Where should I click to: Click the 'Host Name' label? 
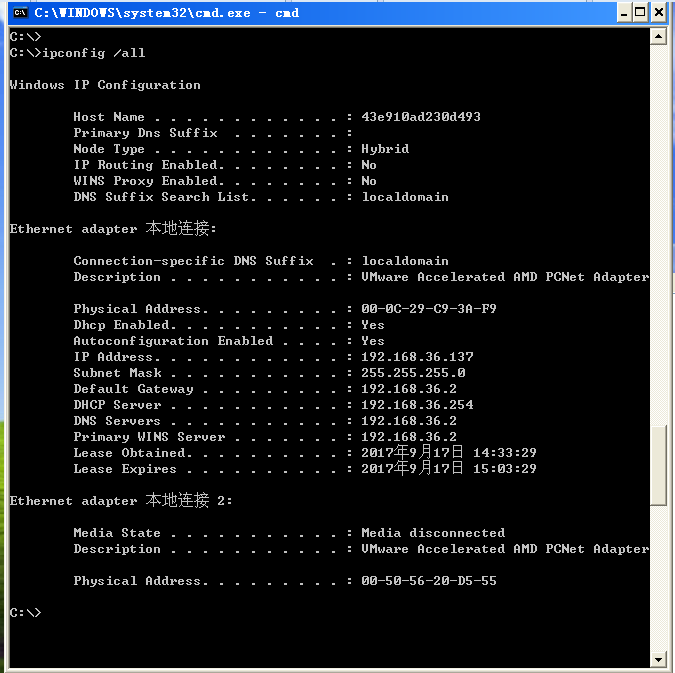[x=109, y=117]
